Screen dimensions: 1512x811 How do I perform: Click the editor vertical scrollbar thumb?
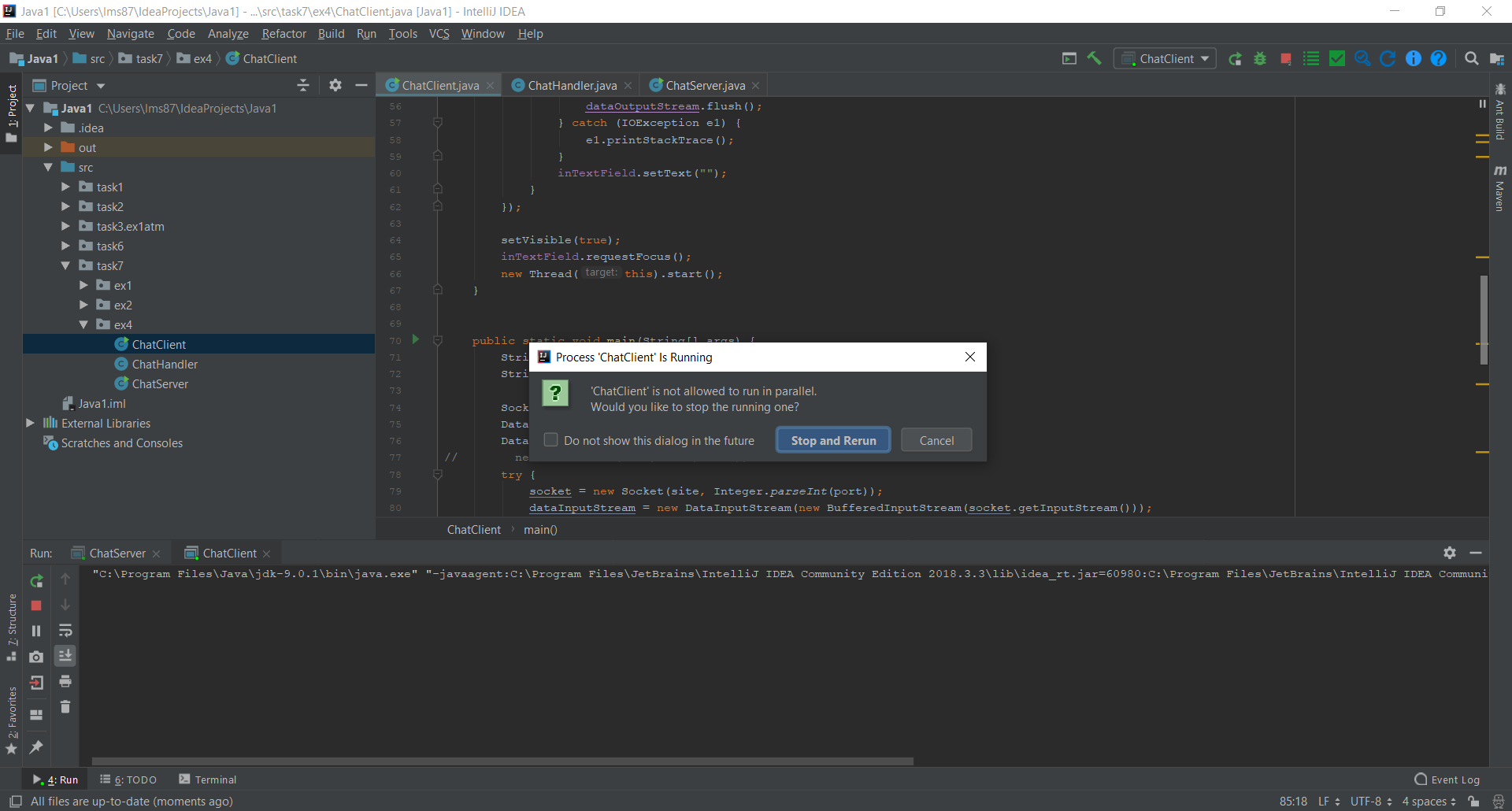click(1484, 319)
